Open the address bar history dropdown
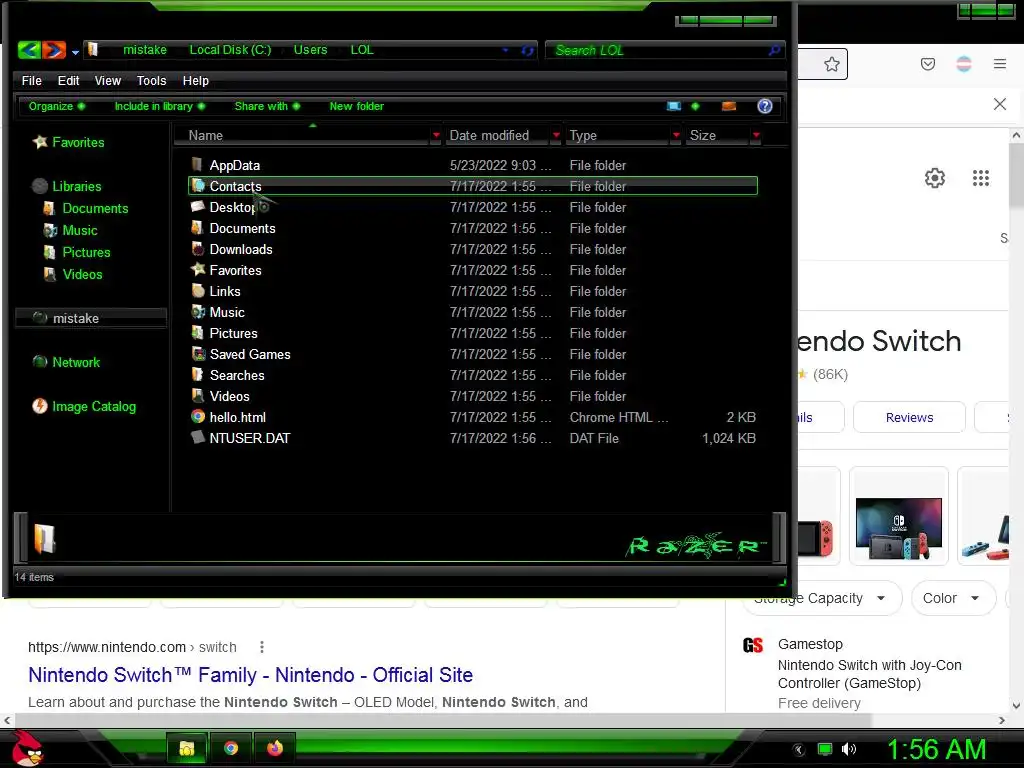Viewport: 1024px width, 768px height. 505,50
